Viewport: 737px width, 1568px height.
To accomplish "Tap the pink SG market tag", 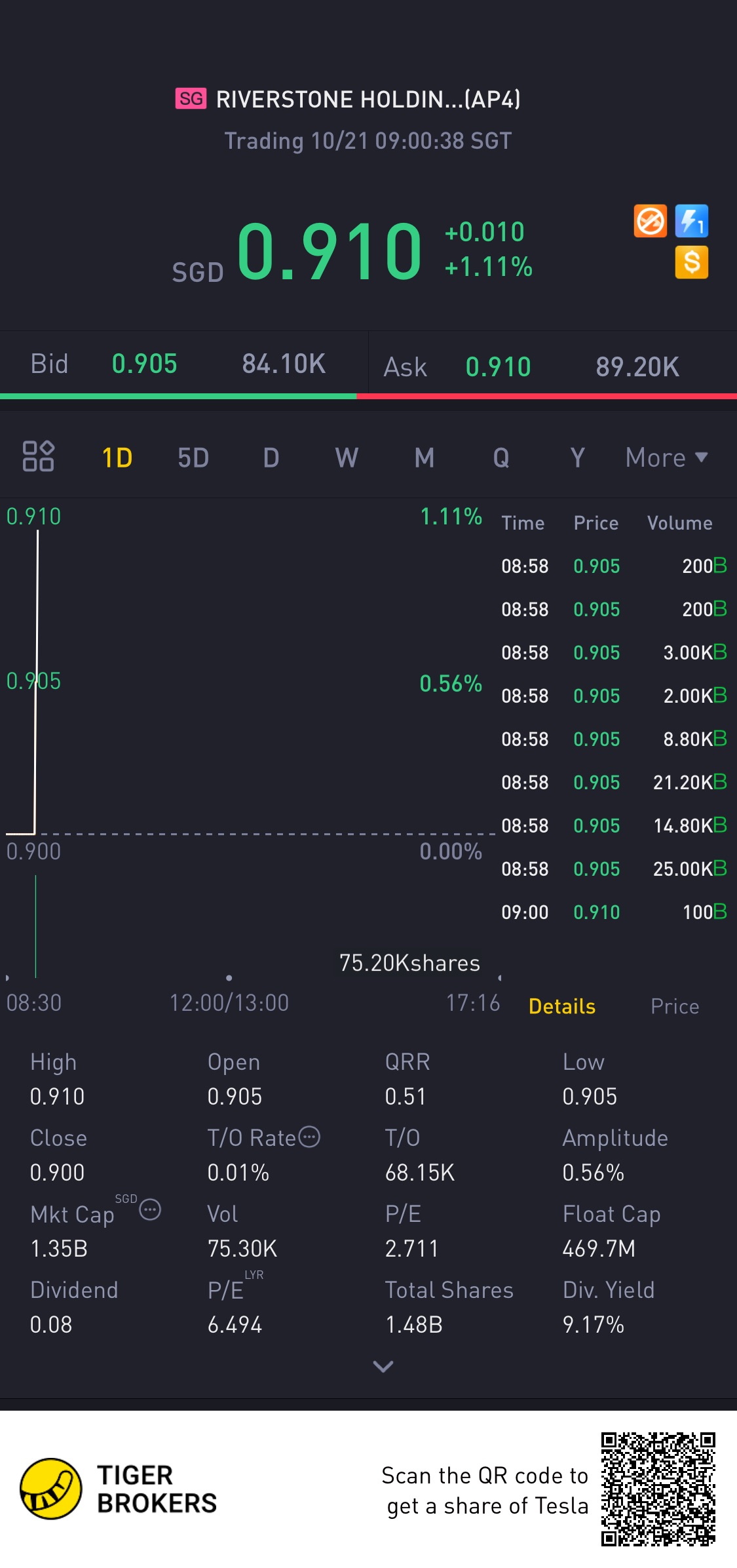I will click(x=191, y=99).
